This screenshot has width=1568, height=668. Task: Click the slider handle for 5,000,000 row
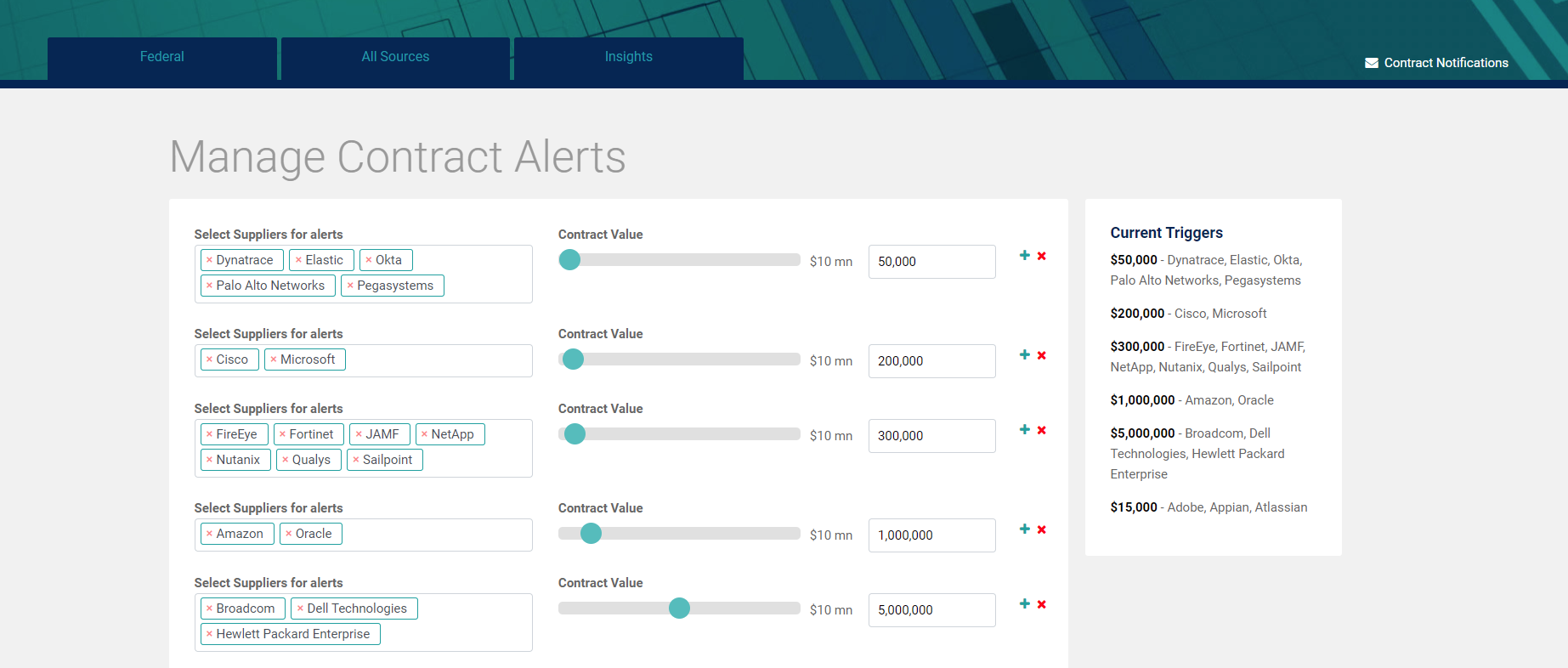click(x=679, y=609)
